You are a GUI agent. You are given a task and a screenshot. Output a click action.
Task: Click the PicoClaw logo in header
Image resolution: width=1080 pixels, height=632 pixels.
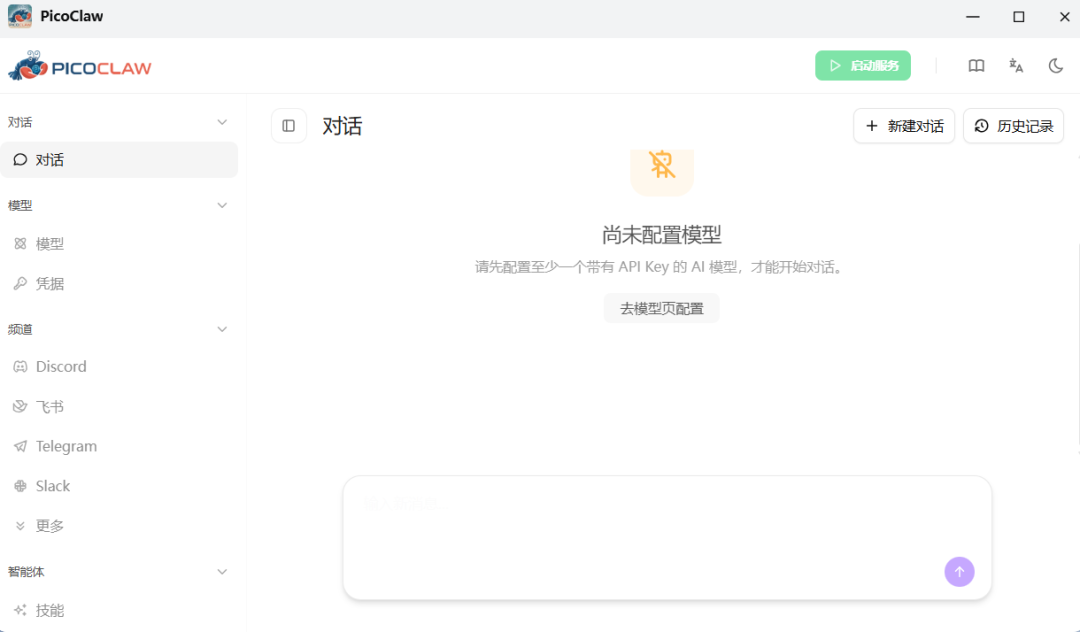click(79, 66)
